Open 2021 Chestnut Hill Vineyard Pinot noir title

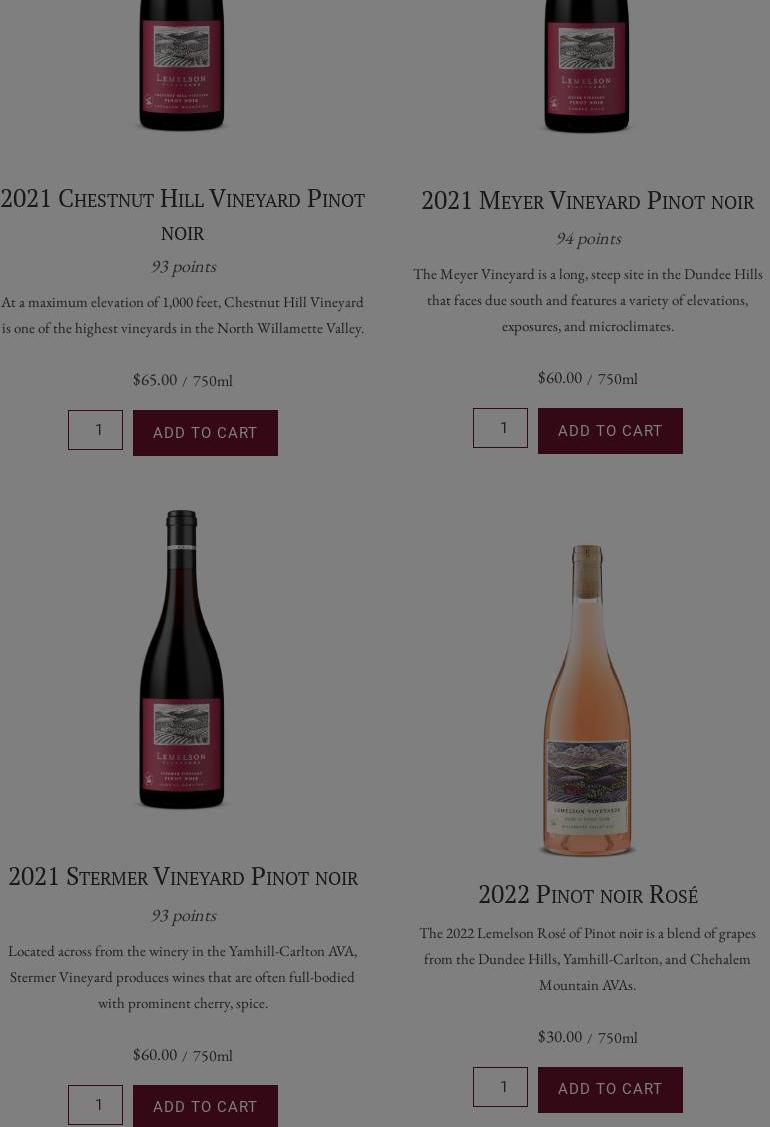pos(183,215)
